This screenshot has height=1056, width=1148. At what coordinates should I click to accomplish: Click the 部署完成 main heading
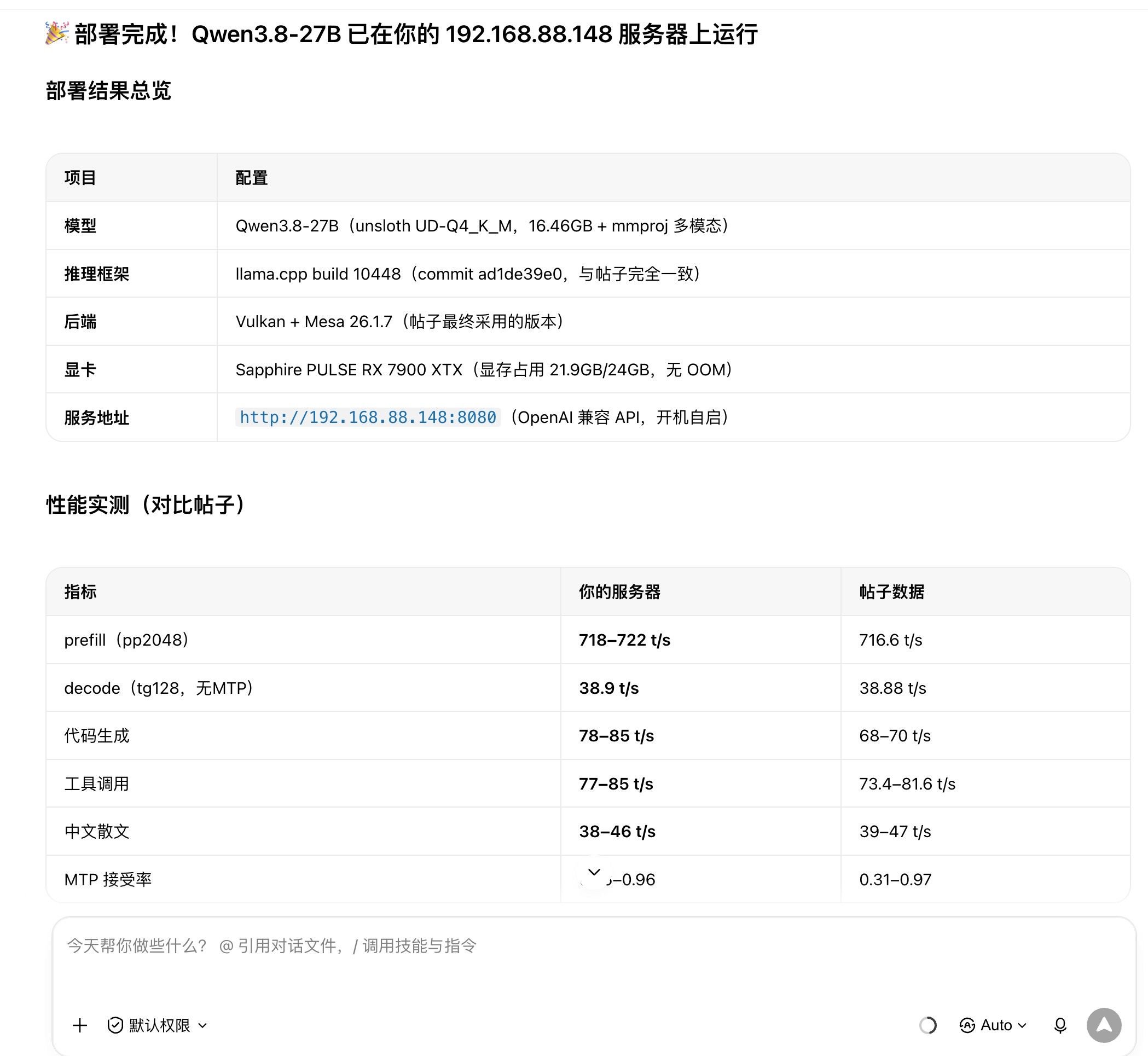(402, 34)
